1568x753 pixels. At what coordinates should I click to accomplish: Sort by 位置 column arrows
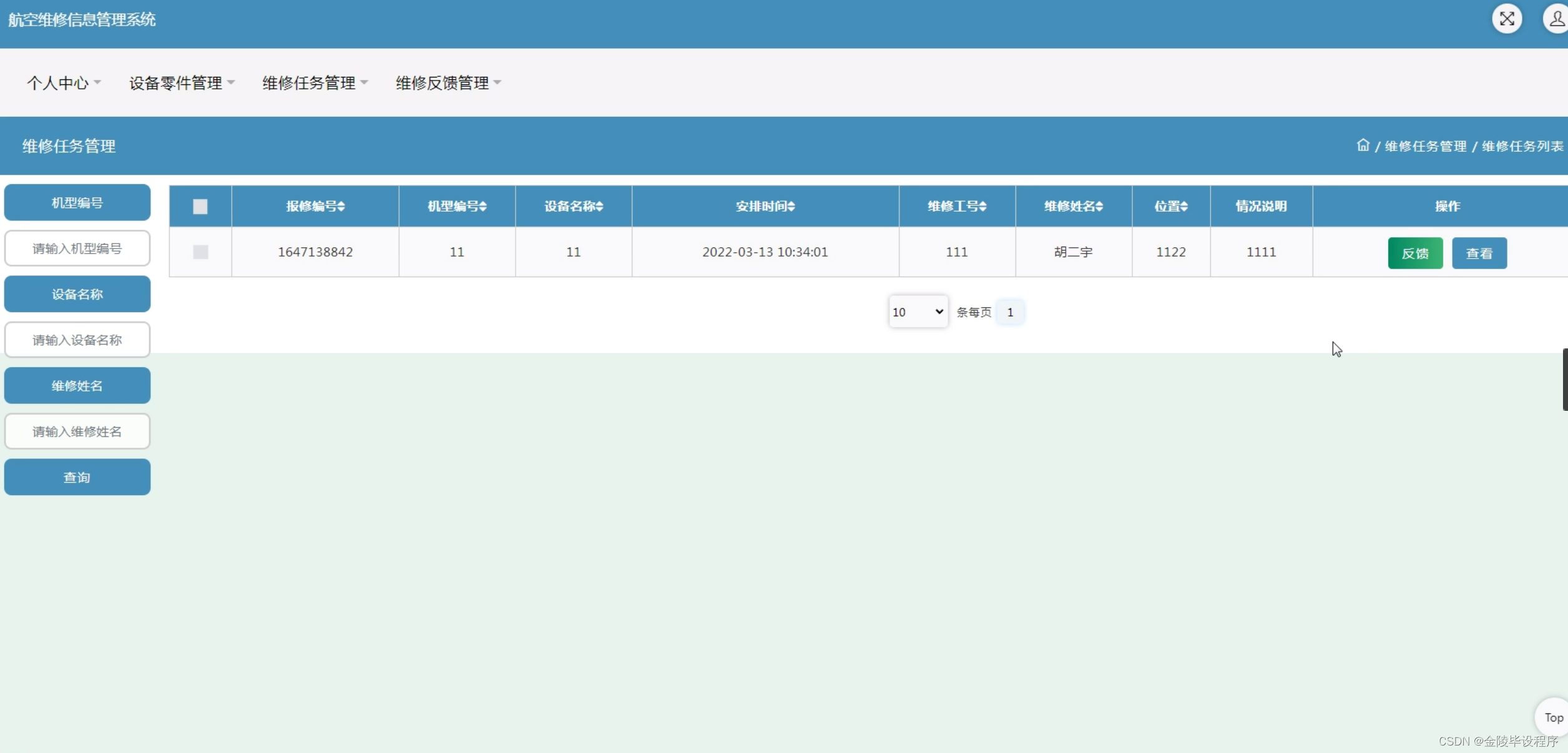(x=1184, y=206)
